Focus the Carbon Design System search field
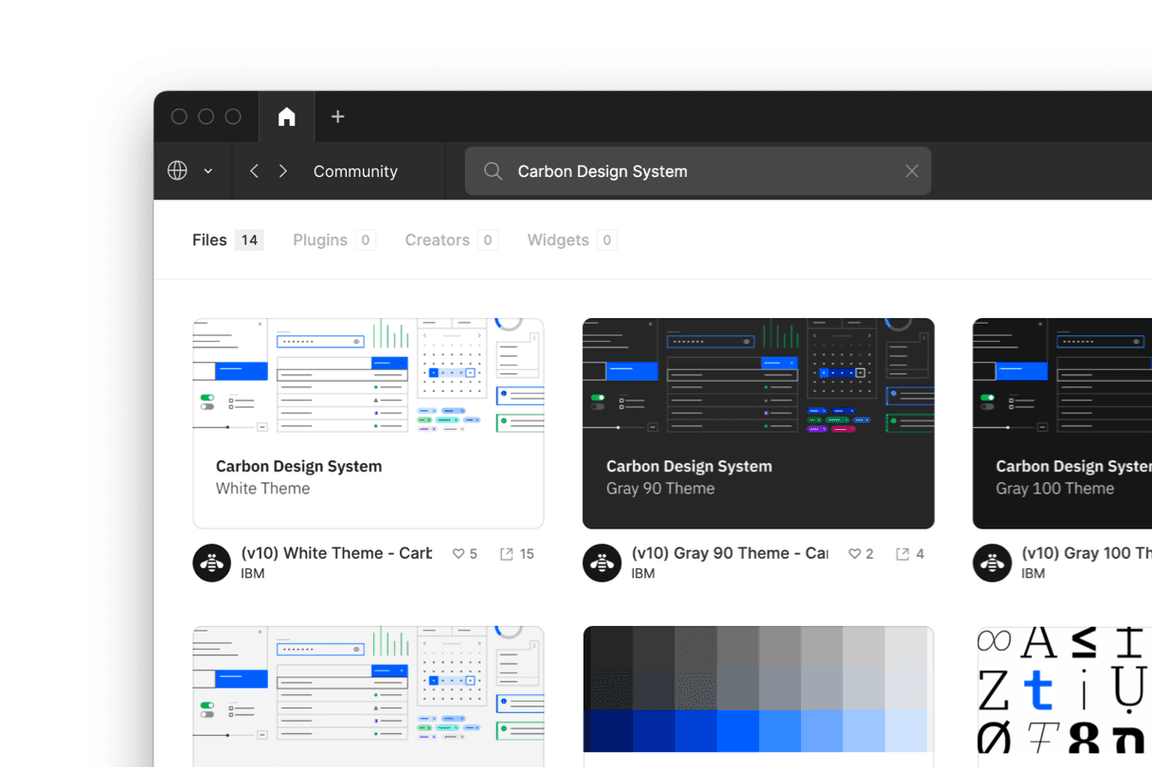 pos(698,171)
